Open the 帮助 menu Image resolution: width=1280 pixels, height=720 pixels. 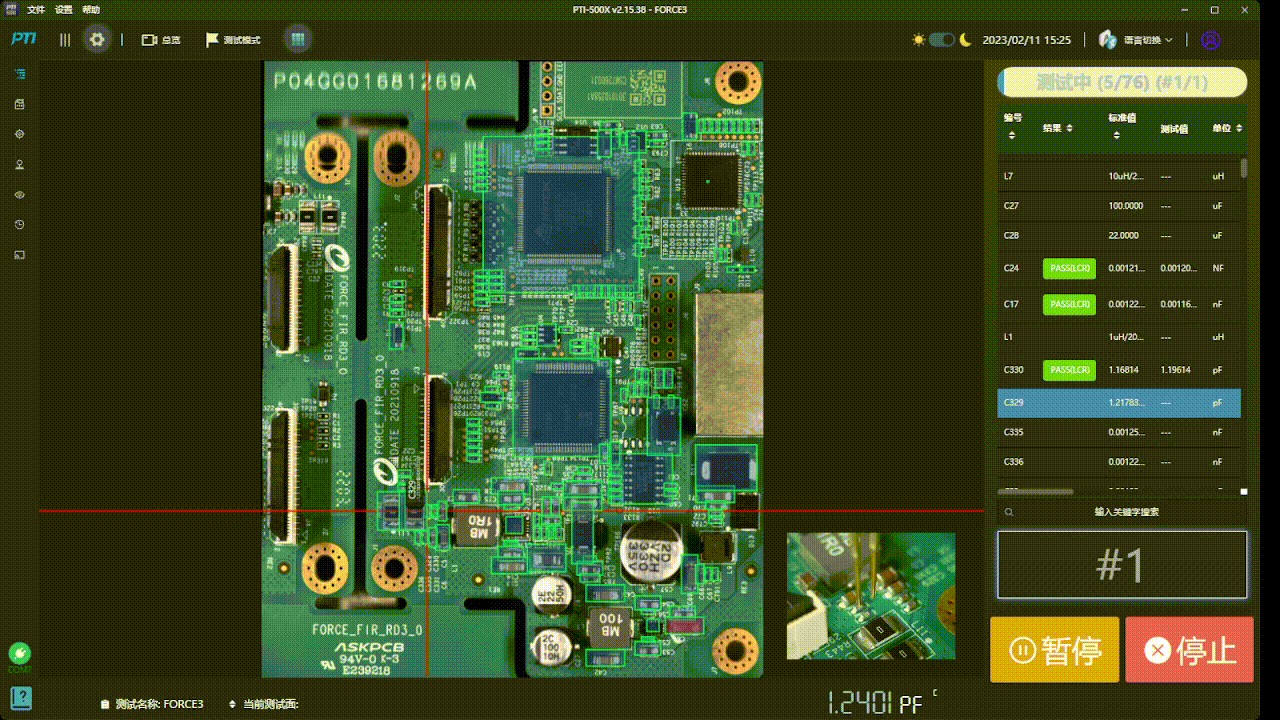[x=91, y=9]
